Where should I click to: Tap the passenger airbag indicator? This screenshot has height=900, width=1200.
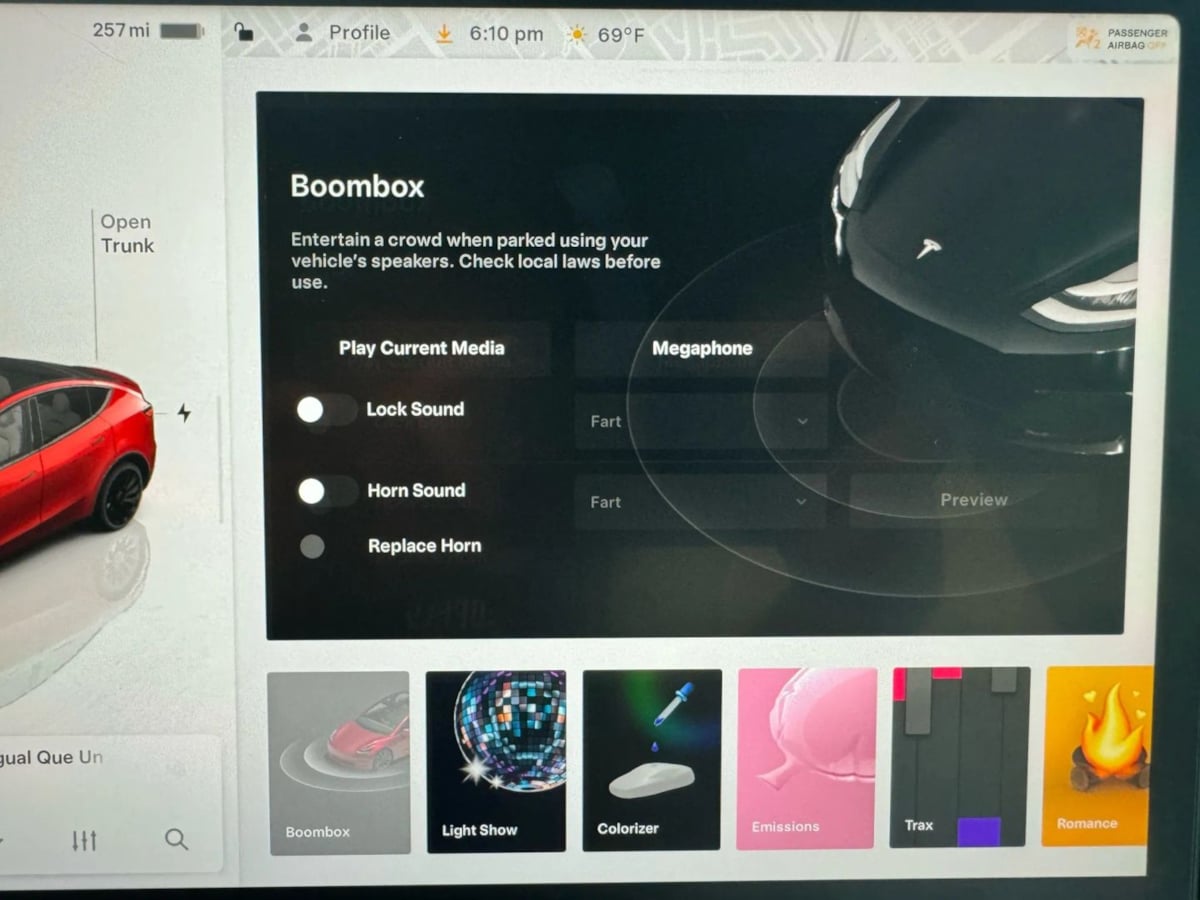(1120, 39)
